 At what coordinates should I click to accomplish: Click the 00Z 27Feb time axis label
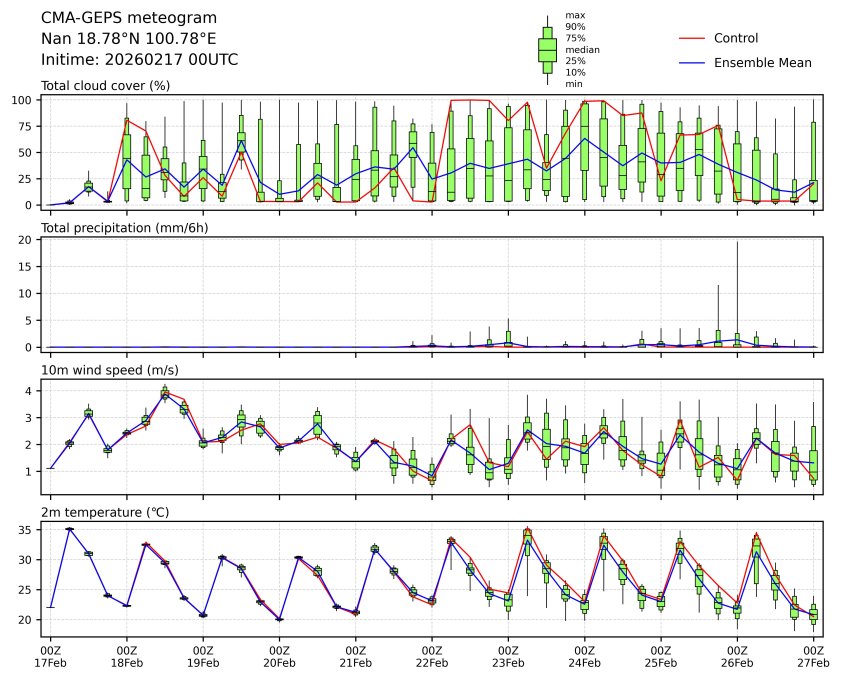[x=813, y=655]
